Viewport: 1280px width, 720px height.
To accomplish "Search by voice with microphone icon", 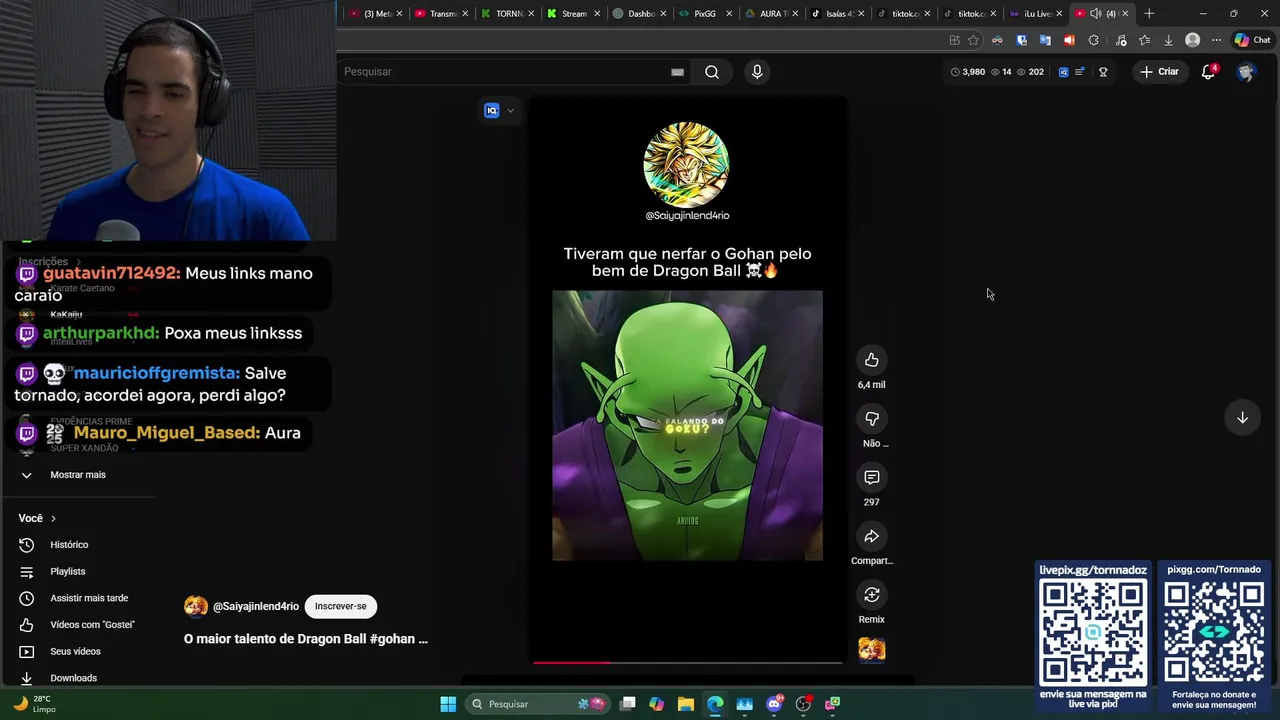I will (x=757, y=72).
